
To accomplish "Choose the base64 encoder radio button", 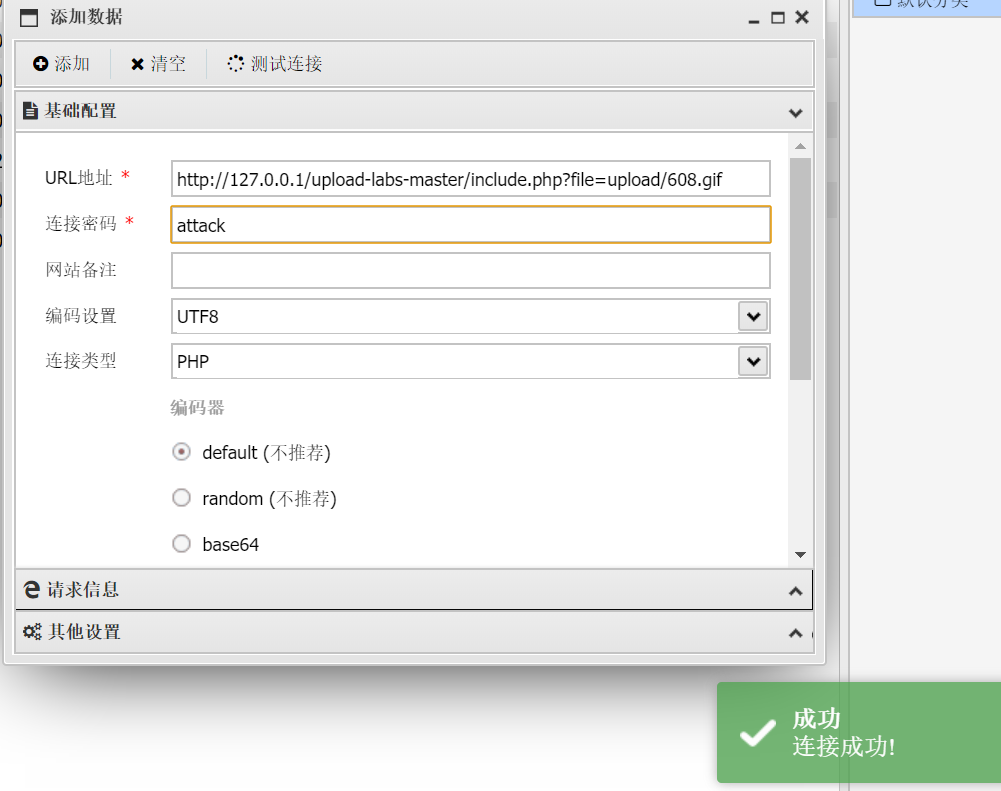I will point(181,544).
